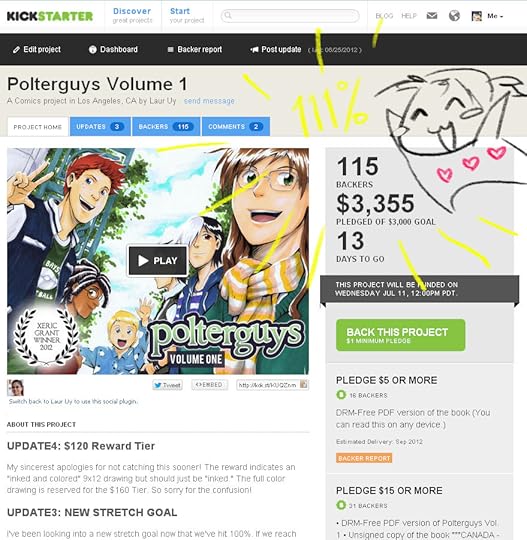Click Post update megaphone
Screen dimensions: 527x540
pos(276,50)
